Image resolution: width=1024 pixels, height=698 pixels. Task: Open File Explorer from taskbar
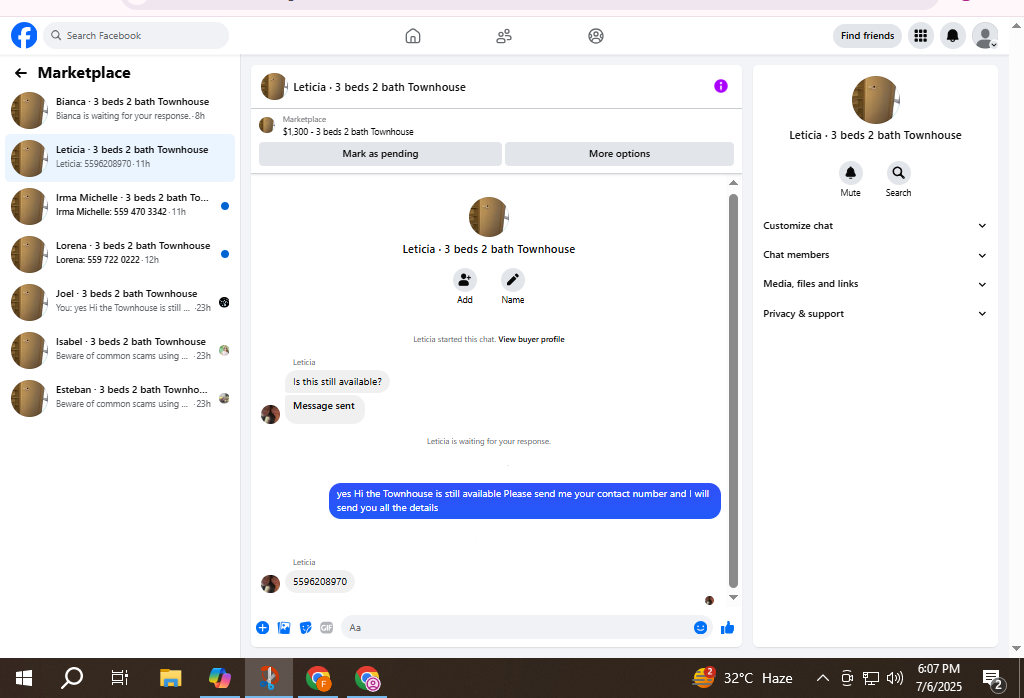click(170, 678)
